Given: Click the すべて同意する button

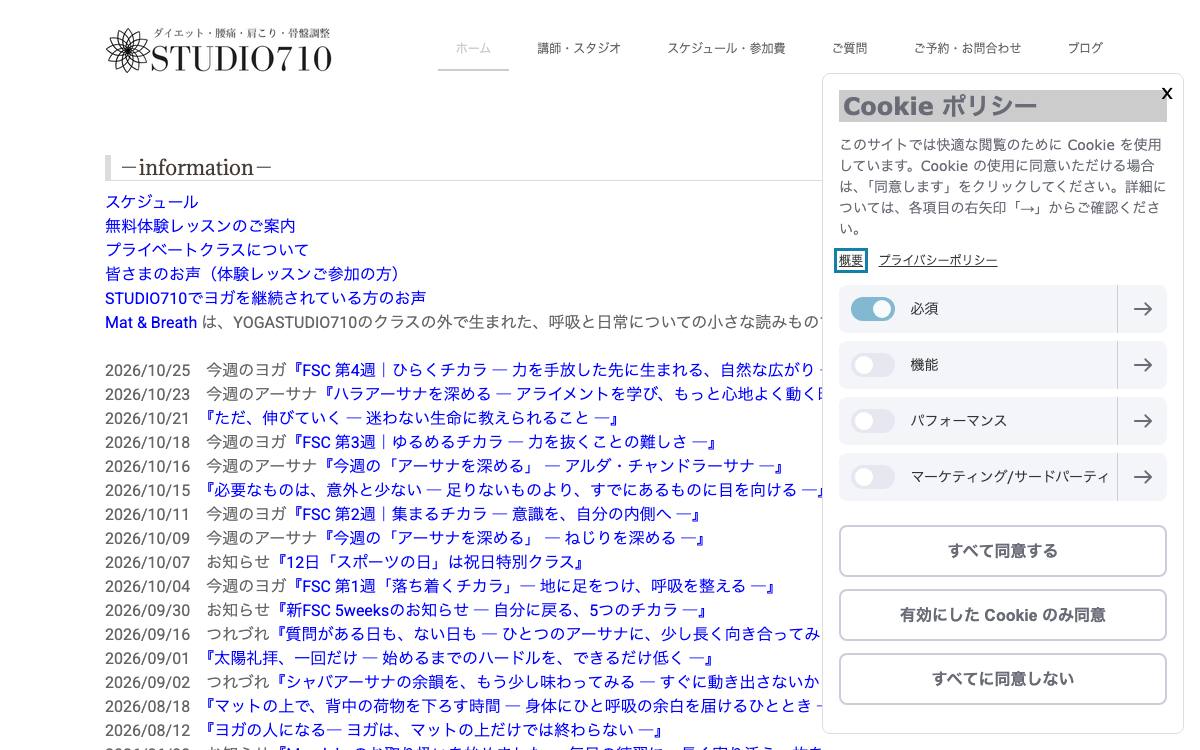Looking at the screenshot, I should (x=1003, y=551).
